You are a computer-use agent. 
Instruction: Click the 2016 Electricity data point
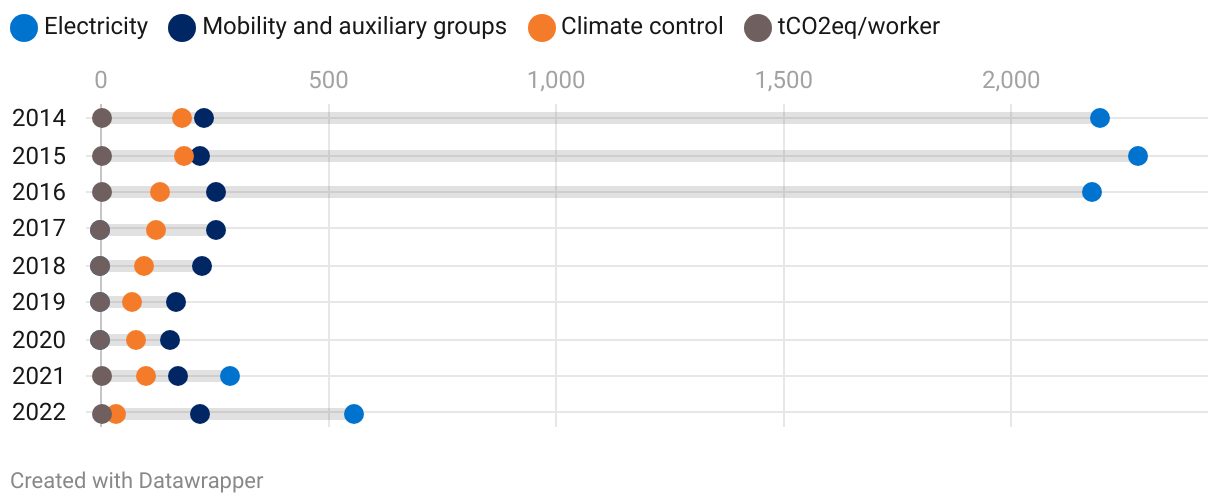click(1092, 192)
